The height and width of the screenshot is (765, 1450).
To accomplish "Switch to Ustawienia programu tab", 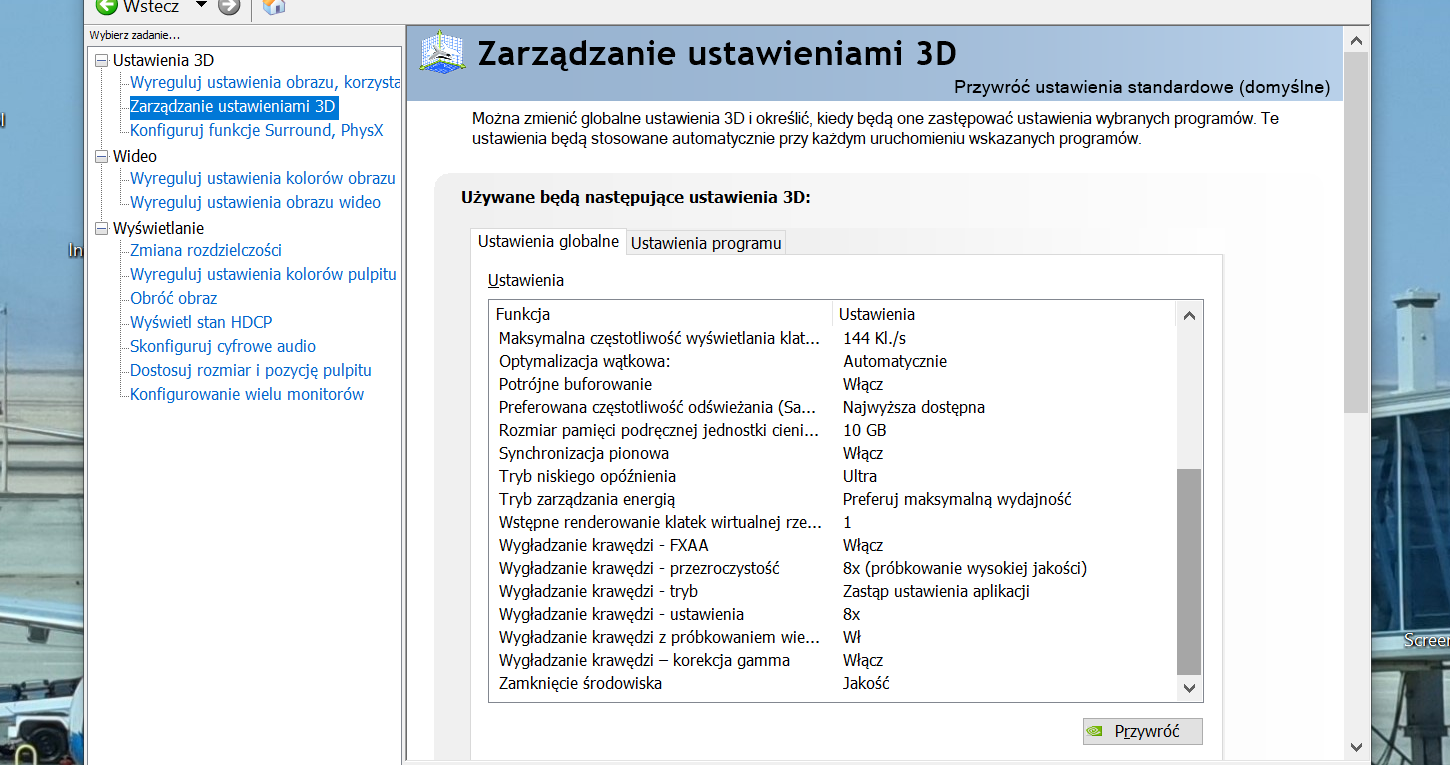I will pos(706,243).
